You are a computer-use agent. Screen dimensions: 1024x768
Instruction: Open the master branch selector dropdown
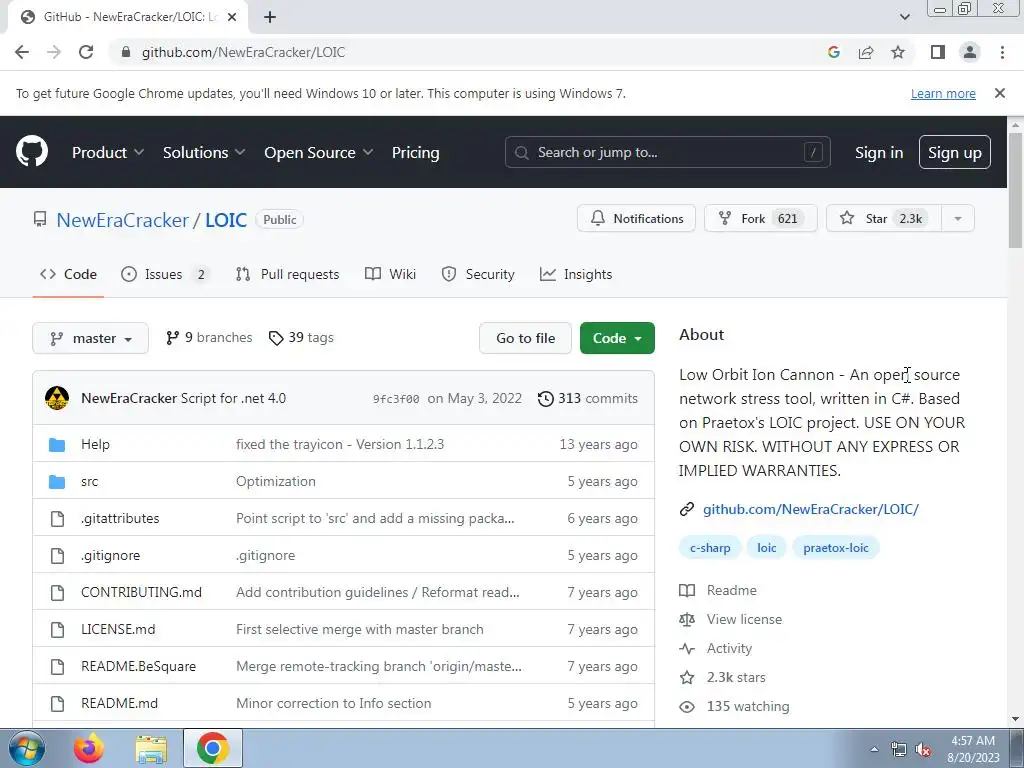point(90,338)
